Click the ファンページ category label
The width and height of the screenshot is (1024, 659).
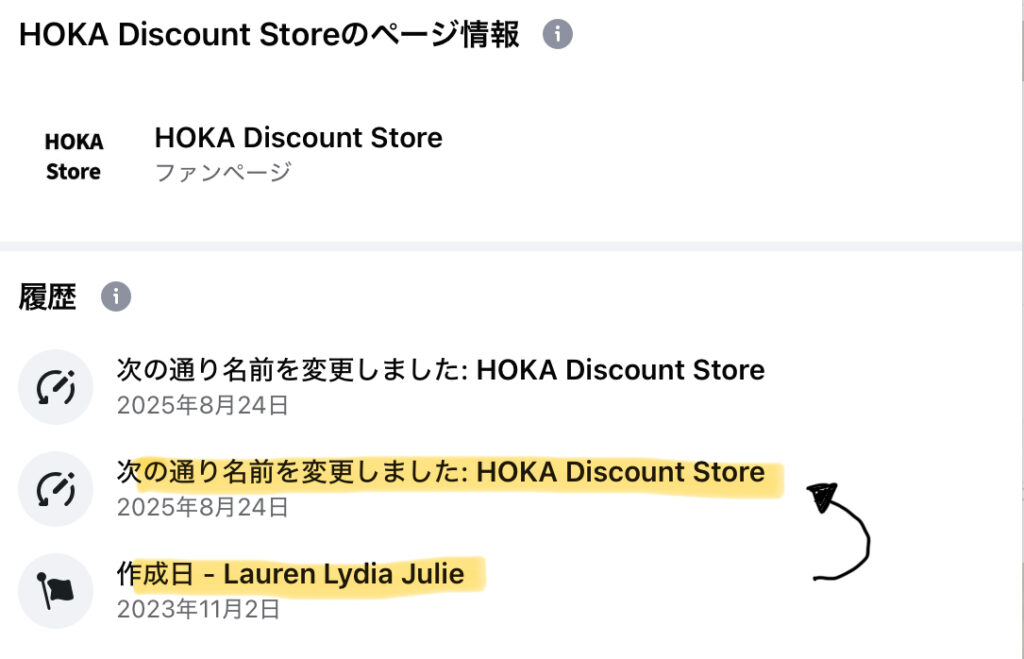coord(222,172)
